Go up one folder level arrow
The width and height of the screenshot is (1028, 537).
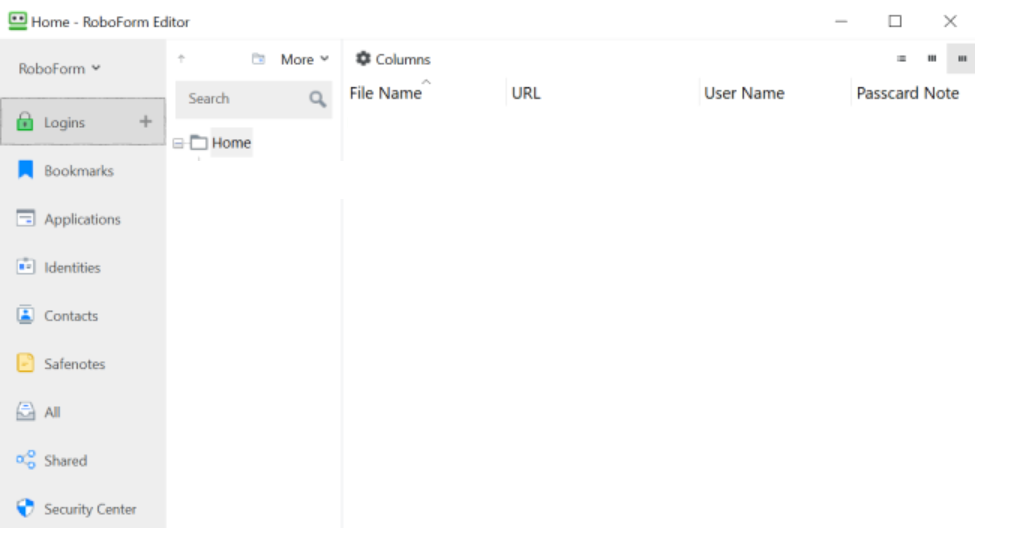[182, 58]
